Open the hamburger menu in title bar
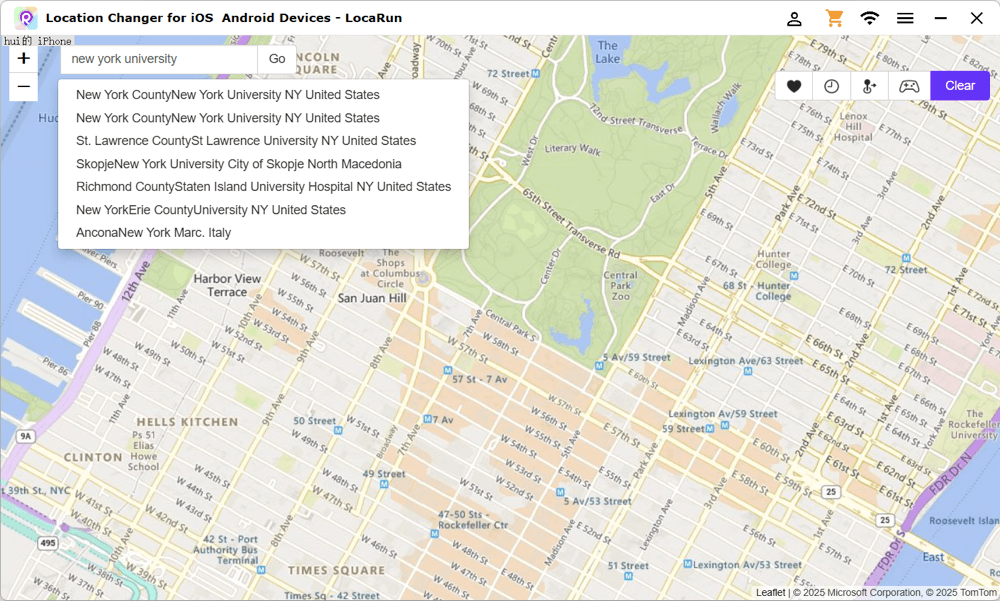This screenshot has height=601, width=1000. click(x=905, y=19)
